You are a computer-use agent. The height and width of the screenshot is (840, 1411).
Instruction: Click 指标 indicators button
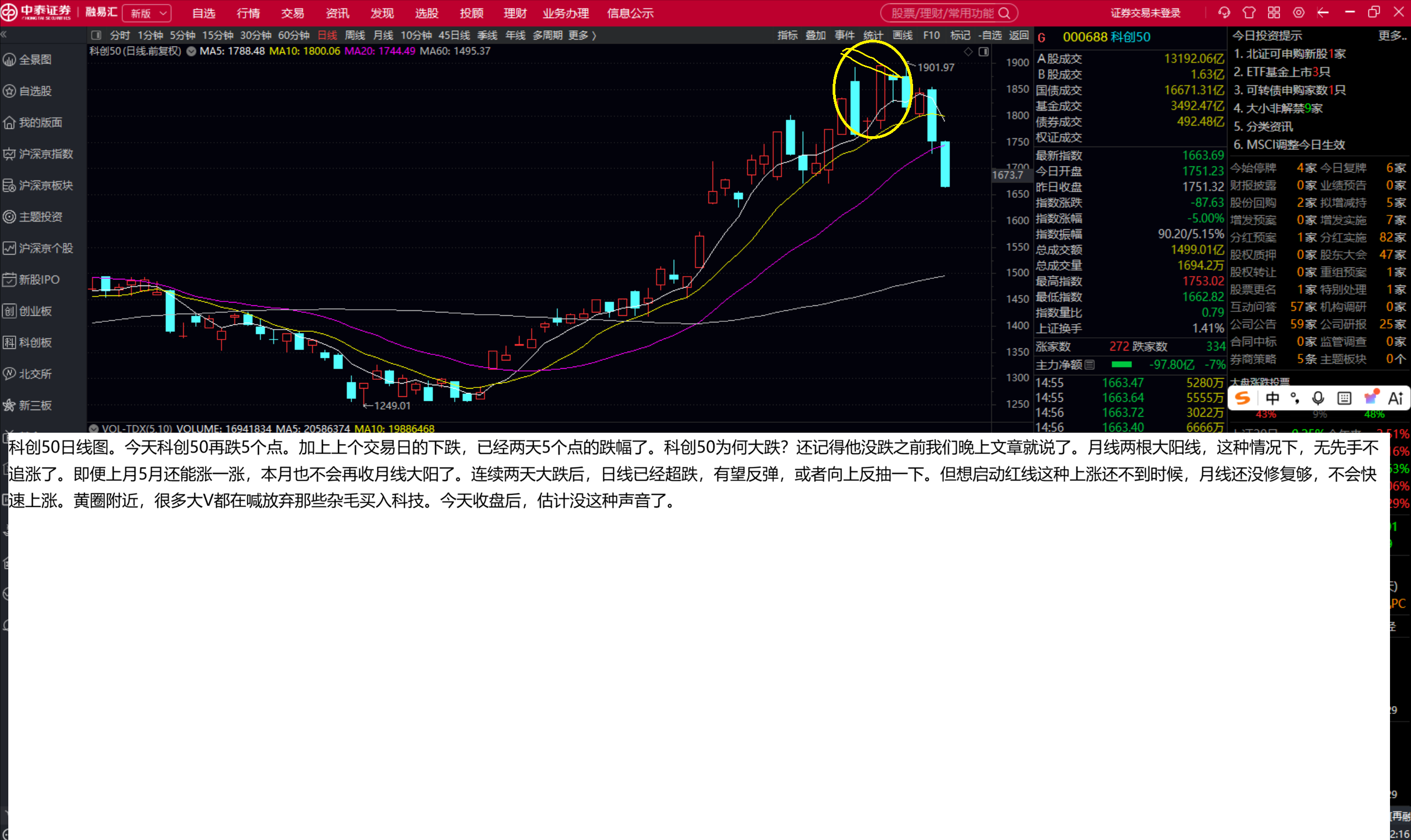(787, 35)
